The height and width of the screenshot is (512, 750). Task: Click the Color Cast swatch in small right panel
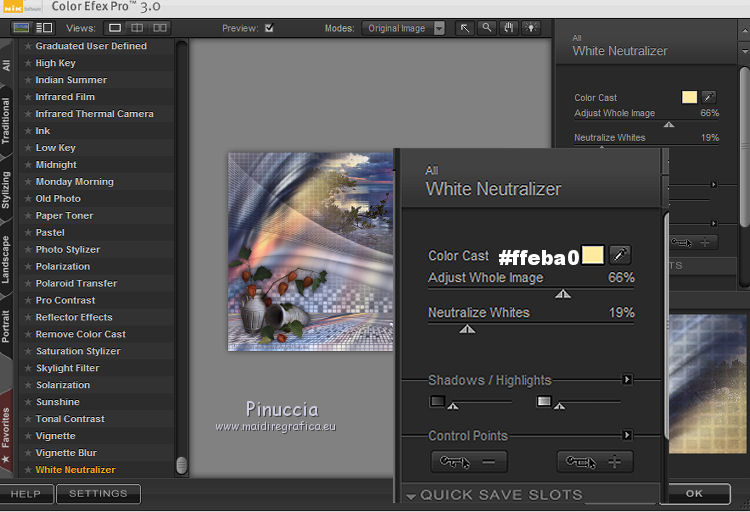689,97
